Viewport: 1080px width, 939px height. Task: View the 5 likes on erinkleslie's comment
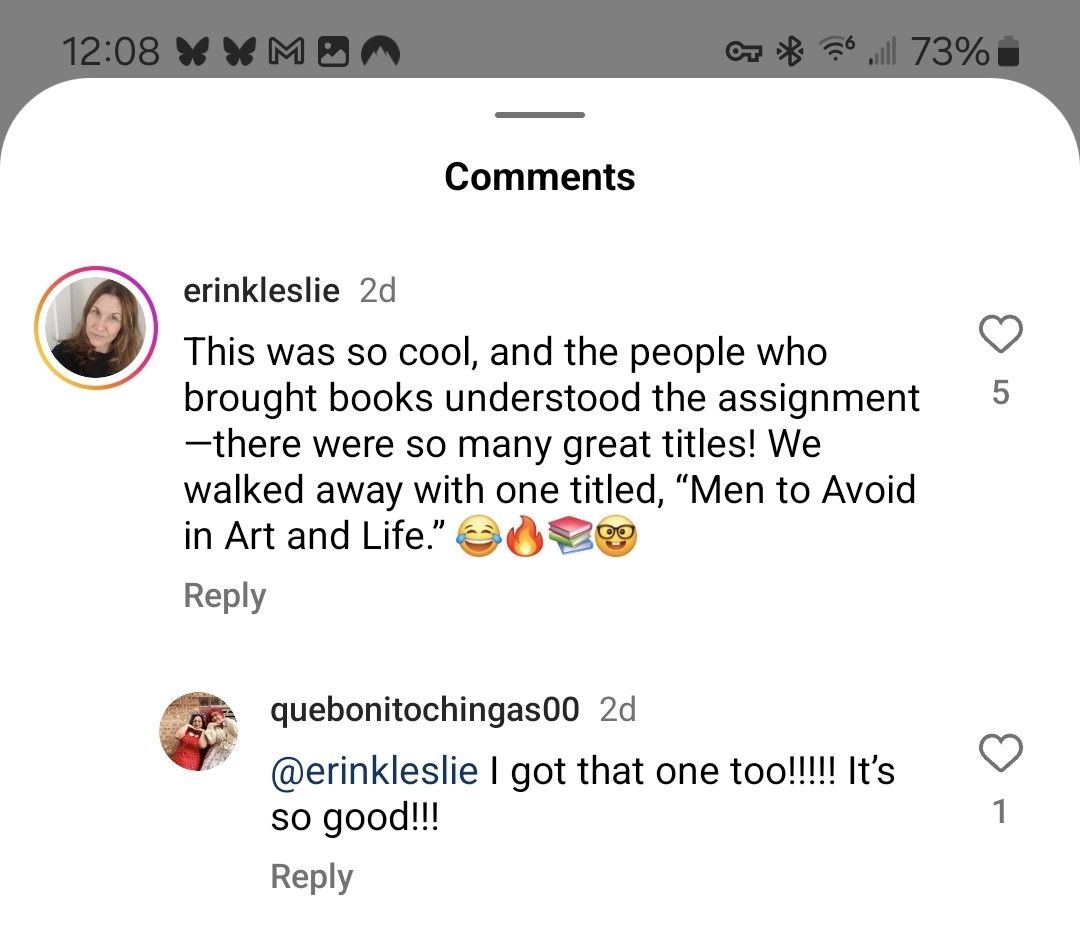tap(1000, 393)
